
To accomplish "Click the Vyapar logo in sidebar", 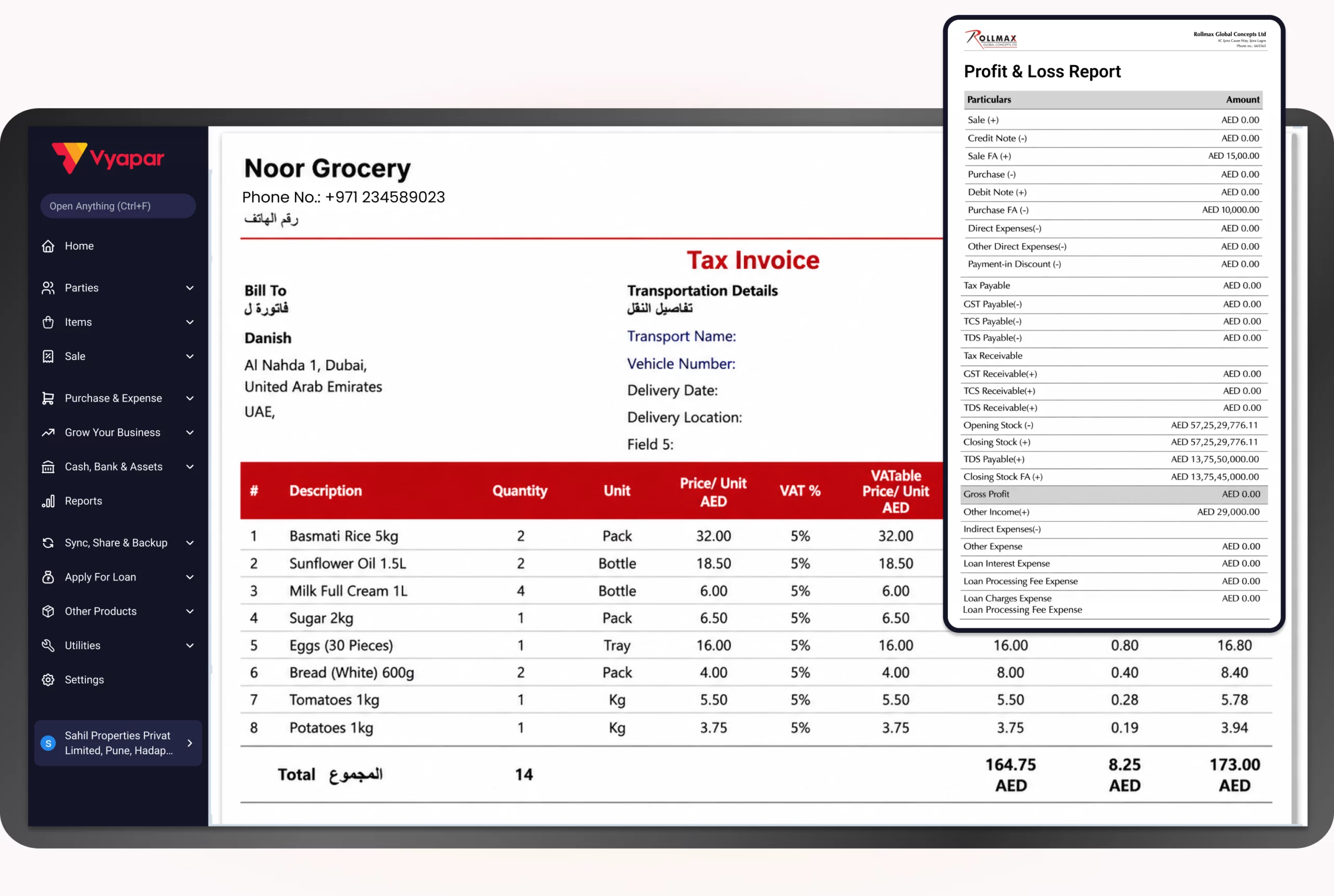I will click(x=108, y=158).
